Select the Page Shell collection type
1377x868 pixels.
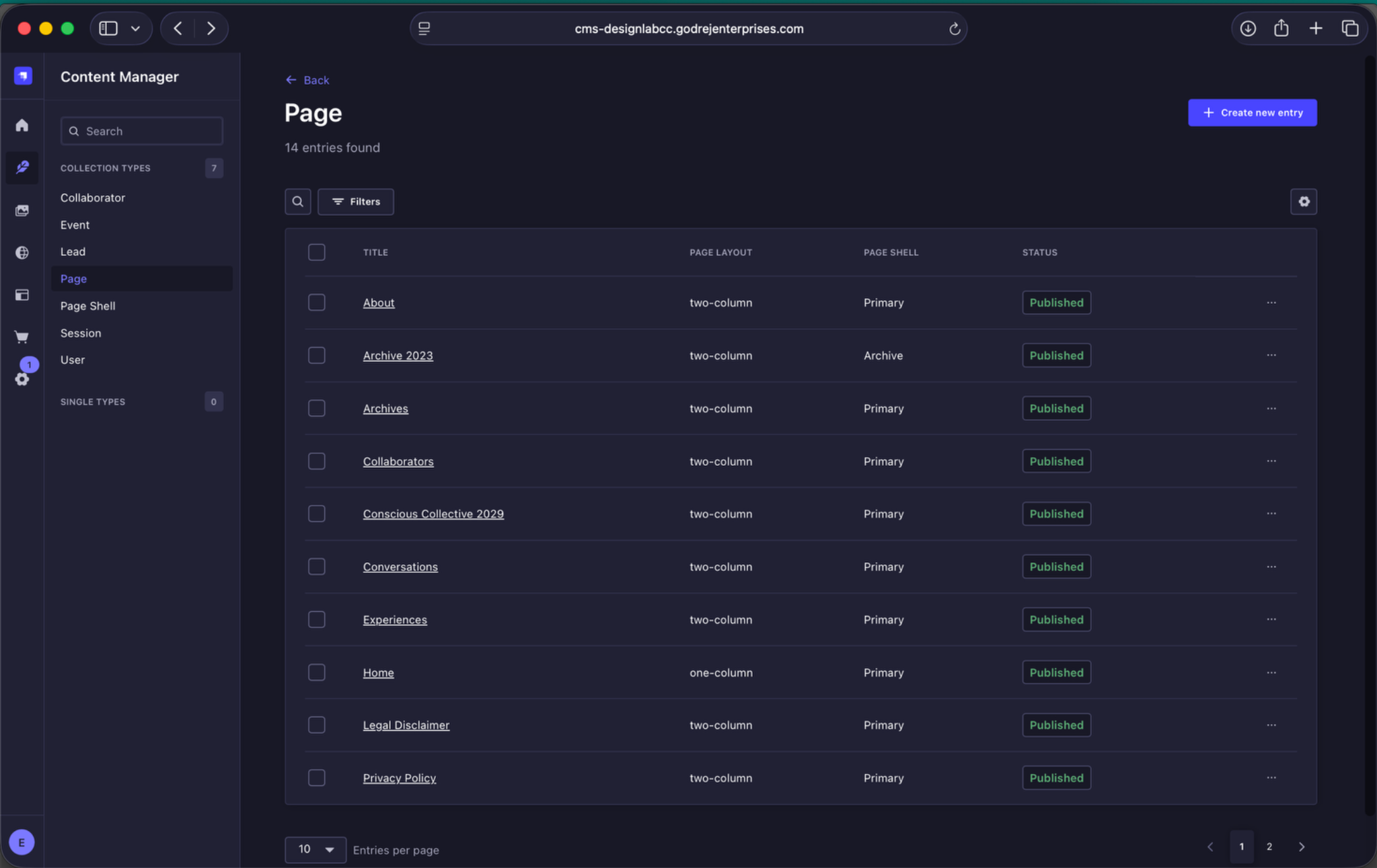[88, 306]
